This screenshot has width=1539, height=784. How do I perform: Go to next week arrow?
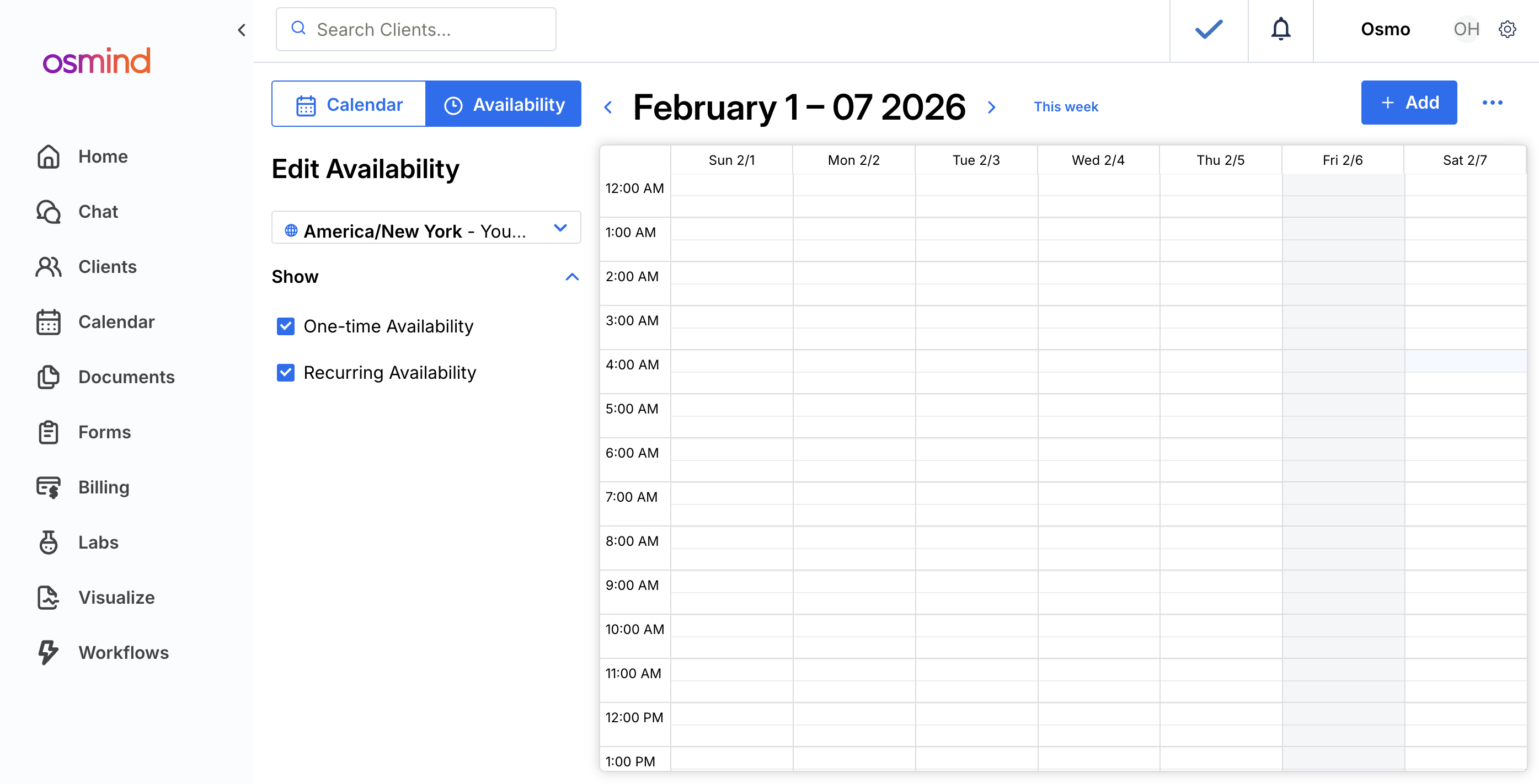click(x=992, y=108)
